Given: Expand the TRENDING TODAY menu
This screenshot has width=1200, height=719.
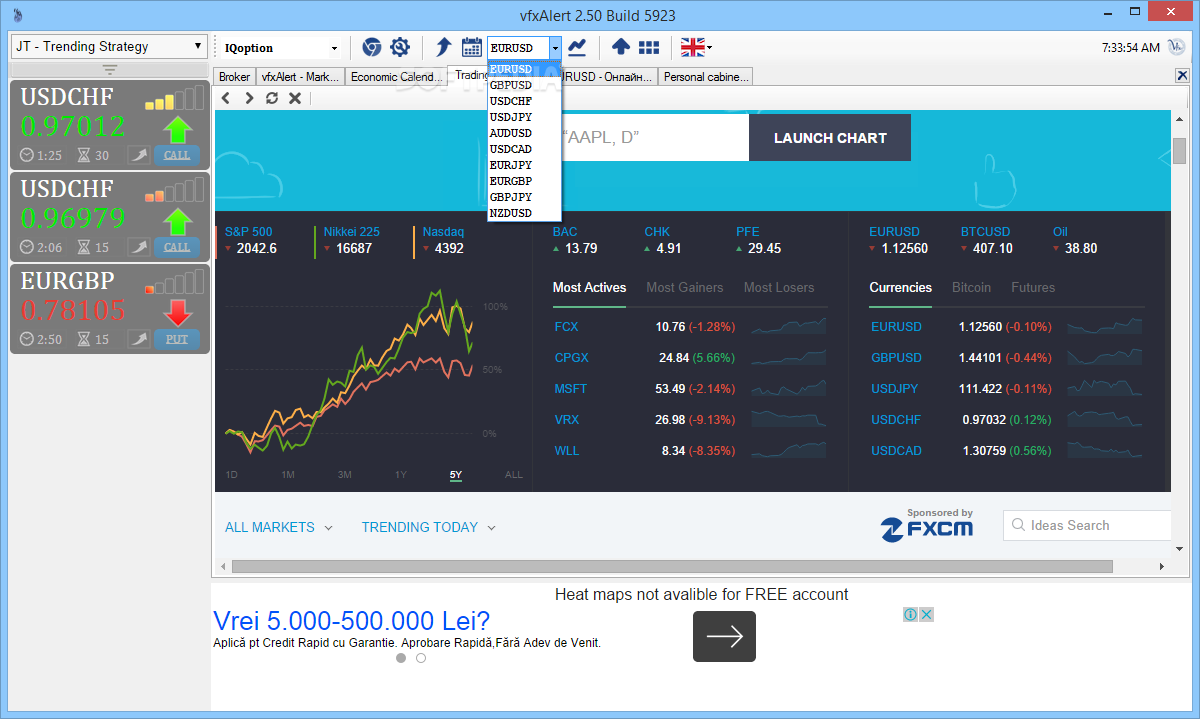Looking at the screenshot, I should tap(428, 527).
